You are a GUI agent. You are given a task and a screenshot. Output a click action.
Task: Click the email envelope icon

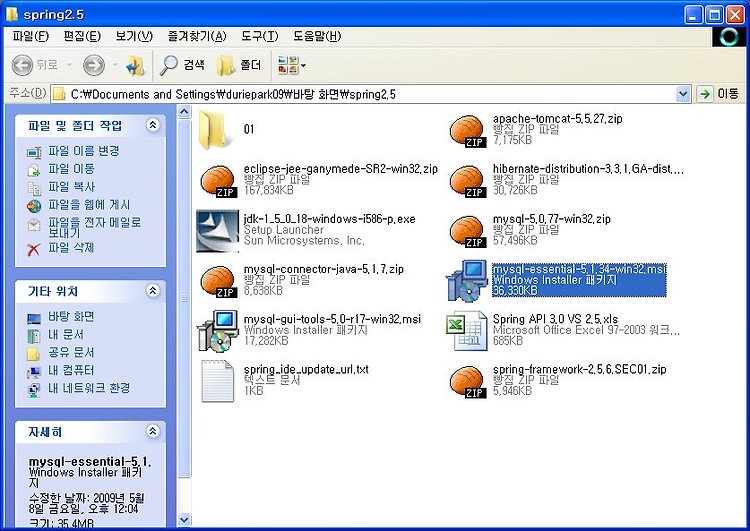pyautogui.click(x=34, y=225)
